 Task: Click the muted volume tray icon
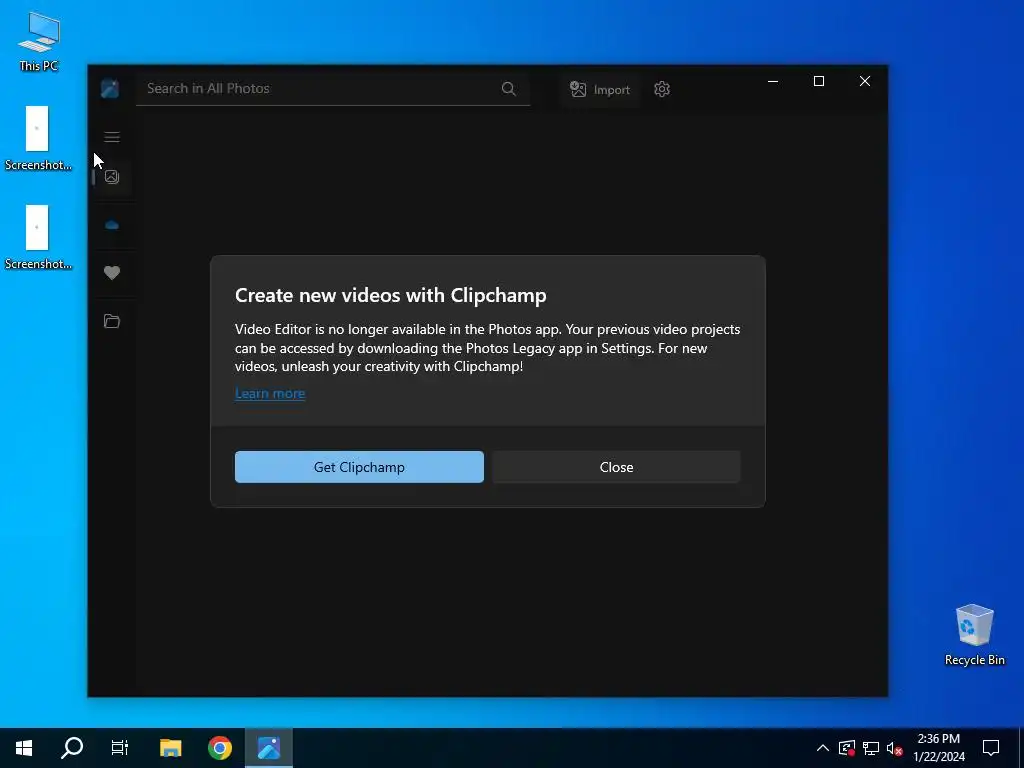(x=894, y=748)
